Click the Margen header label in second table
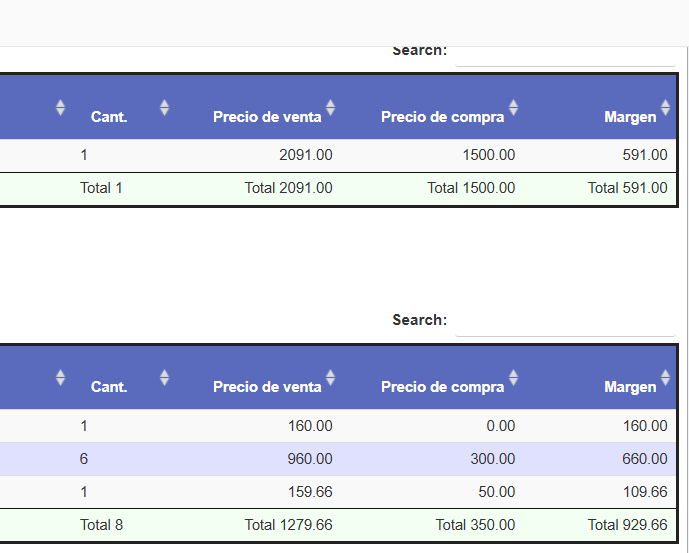Image resolution: width=689 pixels, height=553 pixels. click(x=630, y=387)
